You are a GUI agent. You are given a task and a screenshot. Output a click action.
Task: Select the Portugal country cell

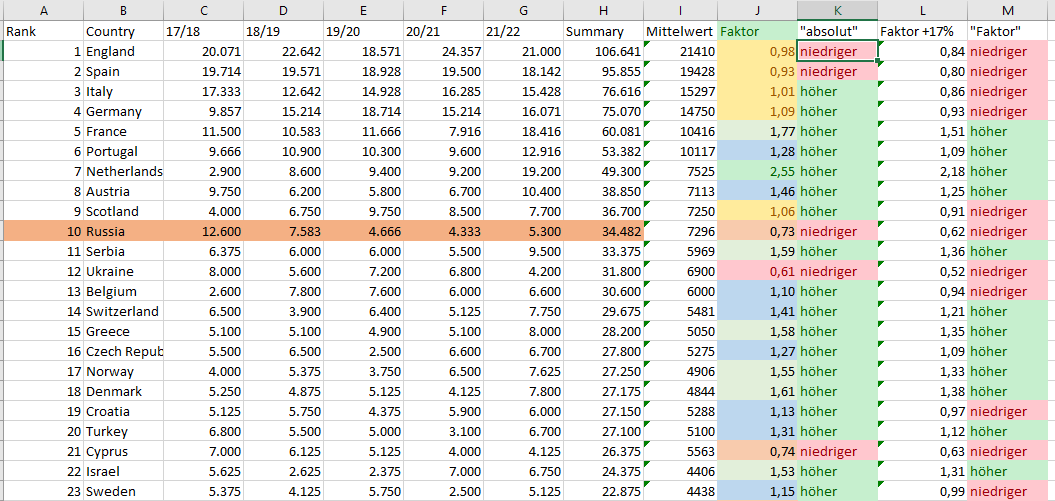pos(124,151)
